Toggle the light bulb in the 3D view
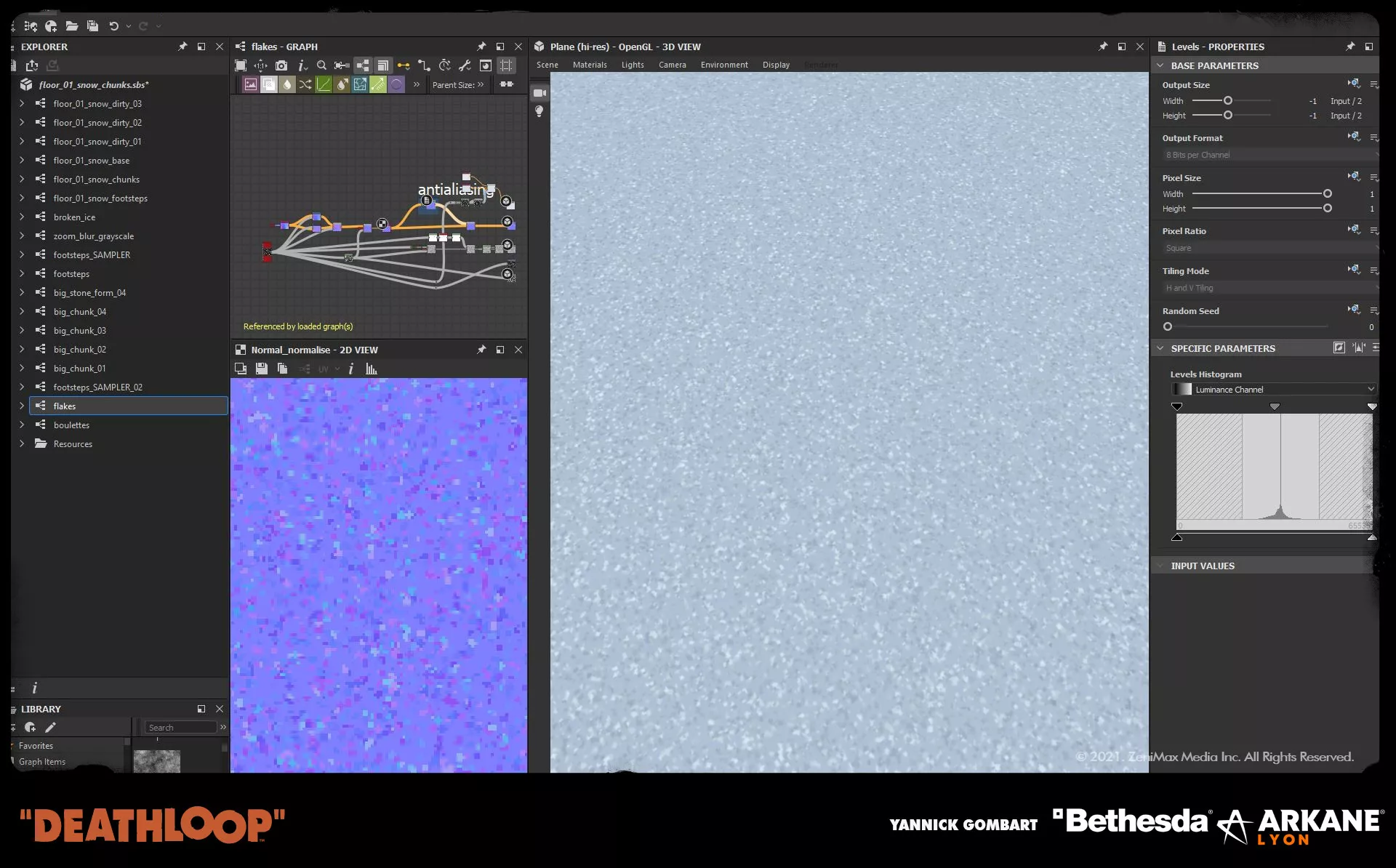1396x868 pixels. tap(539, 111)
